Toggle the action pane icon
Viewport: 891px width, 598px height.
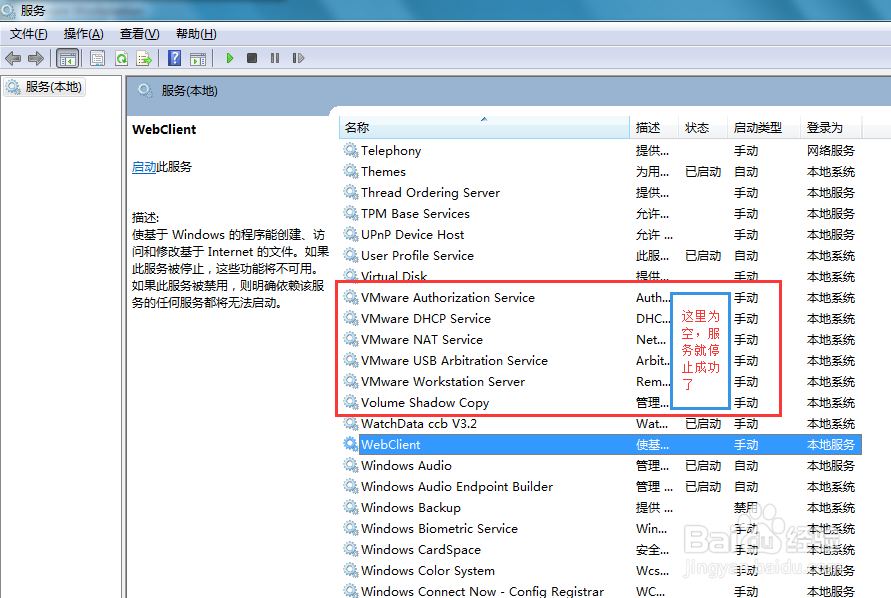(x=197, y=57)
